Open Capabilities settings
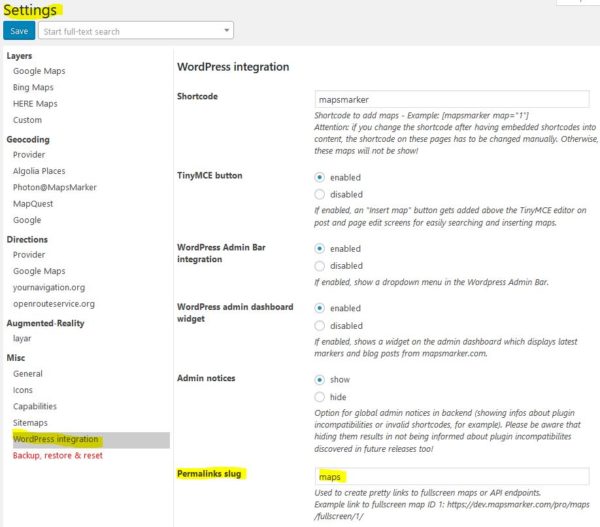This screenshot has width=600, height=527. pyautogui.click(x=34, y=406)
